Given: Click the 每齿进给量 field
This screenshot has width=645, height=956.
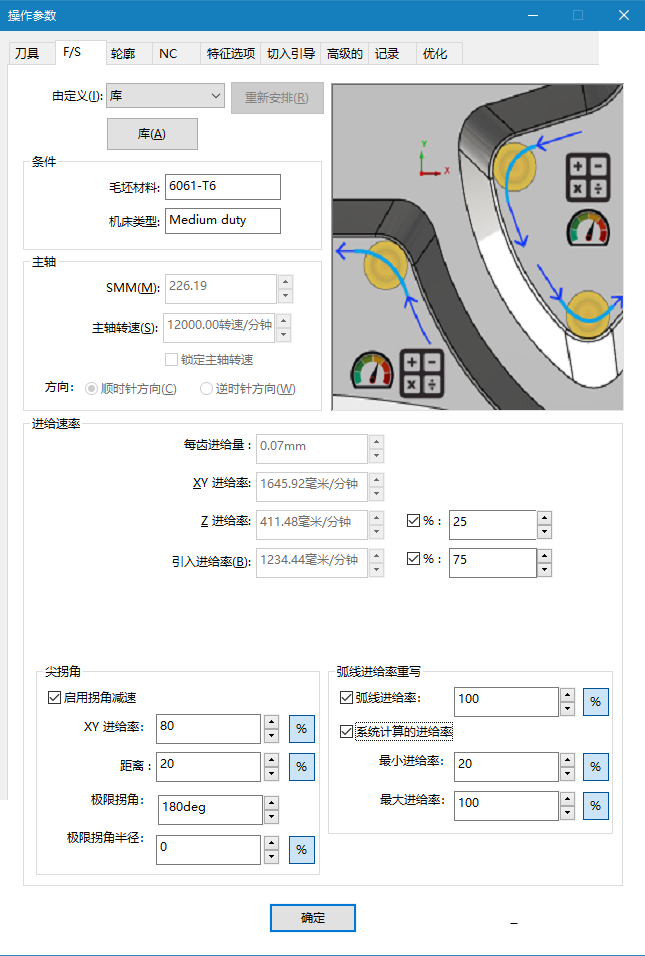Looking at the screenshot, I should 312,449.
